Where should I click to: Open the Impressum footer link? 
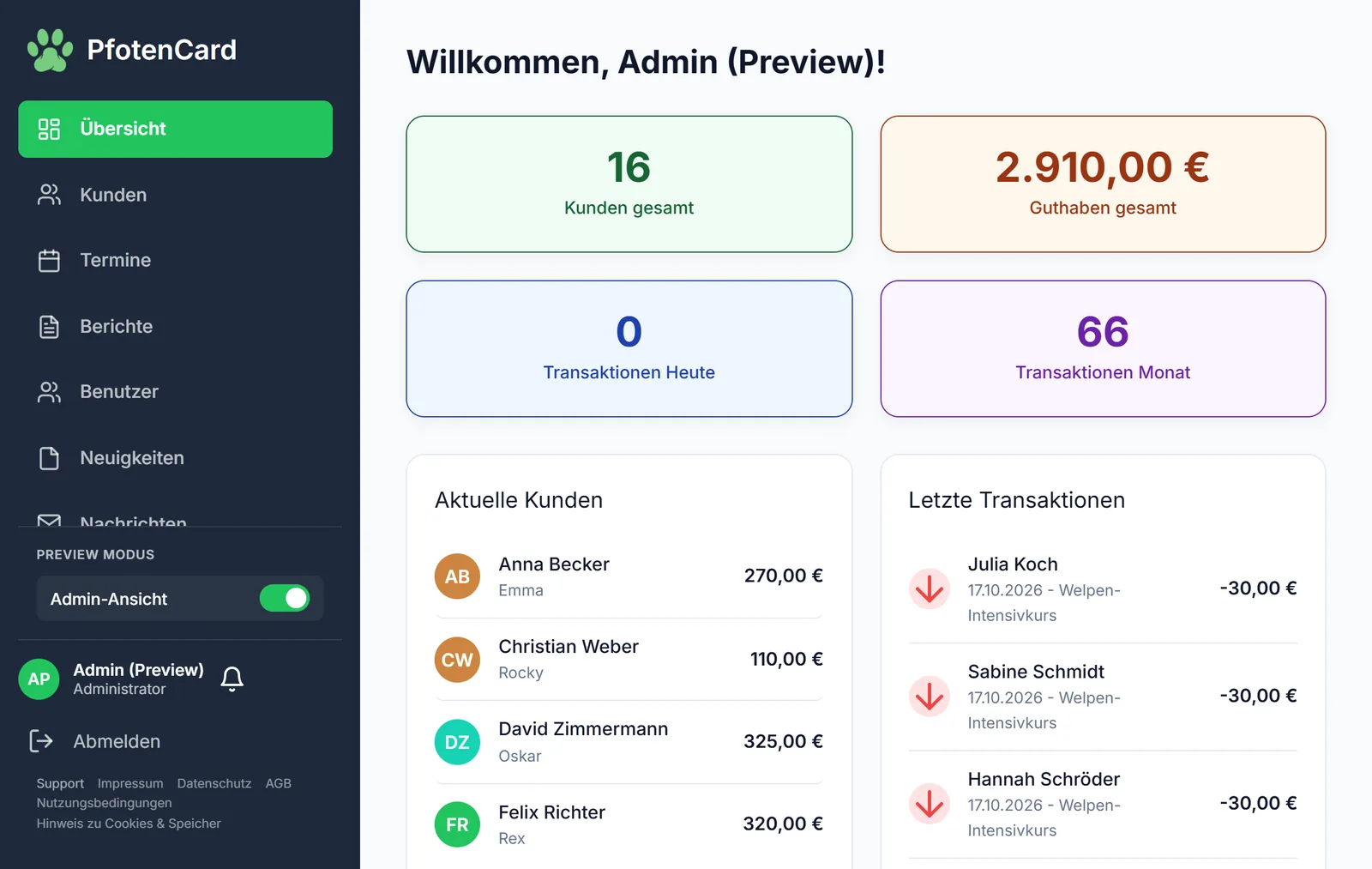point(130,783)
